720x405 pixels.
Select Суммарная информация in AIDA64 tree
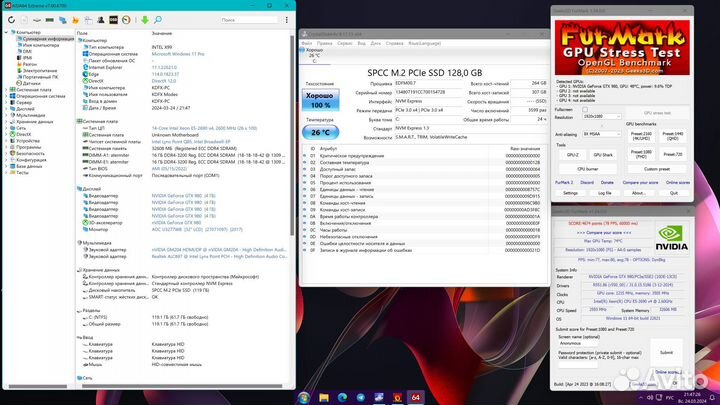pos(48,39)
